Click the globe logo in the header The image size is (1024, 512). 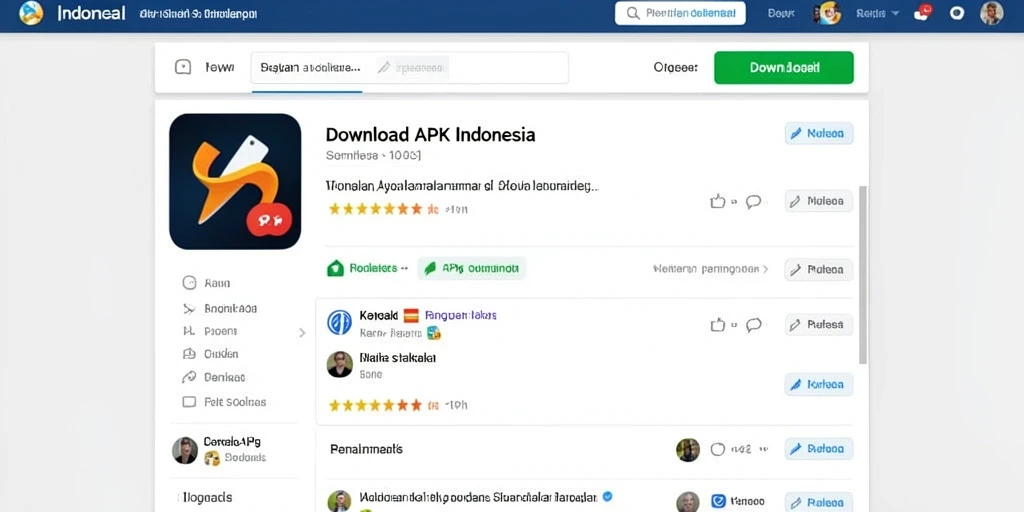pos(31,13)
